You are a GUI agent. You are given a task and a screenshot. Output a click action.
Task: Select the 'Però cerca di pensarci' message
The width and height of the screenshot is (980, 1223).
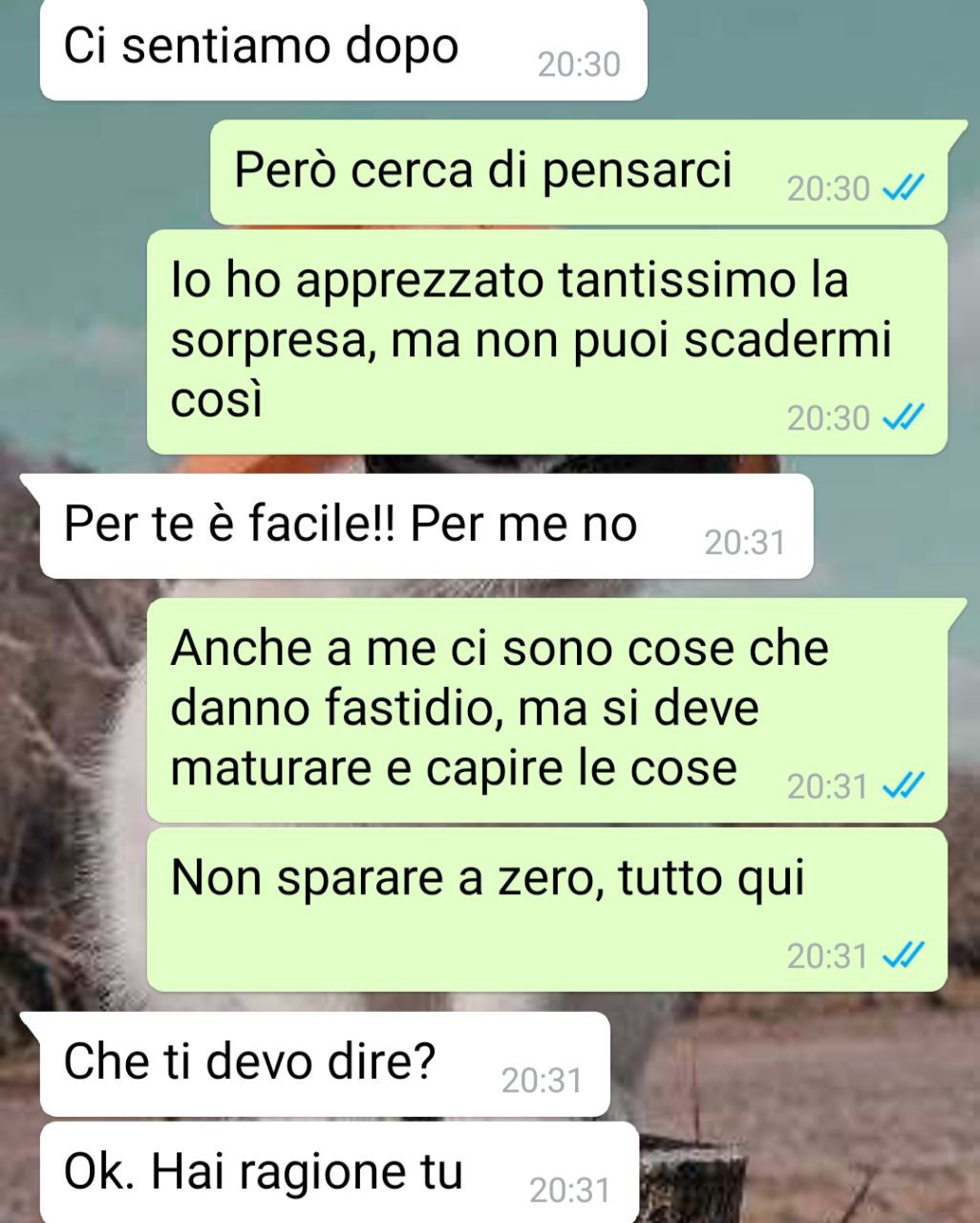click(579, 172)
